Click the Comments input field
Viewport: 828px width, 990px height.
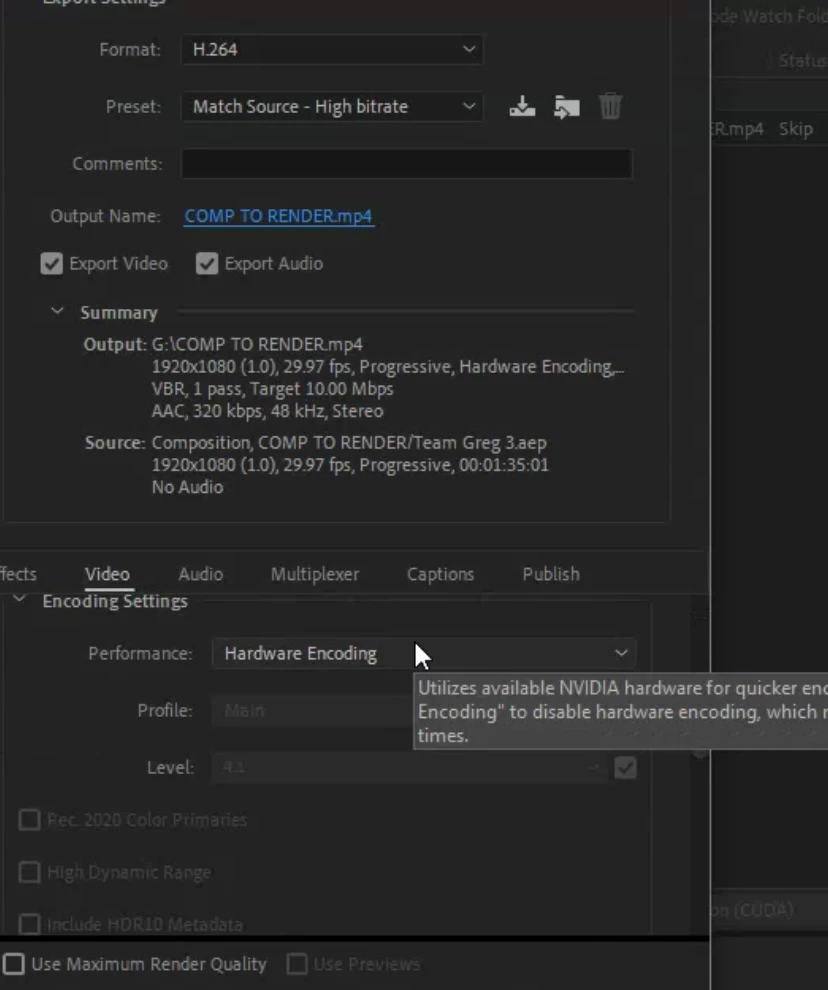(407, 164)
